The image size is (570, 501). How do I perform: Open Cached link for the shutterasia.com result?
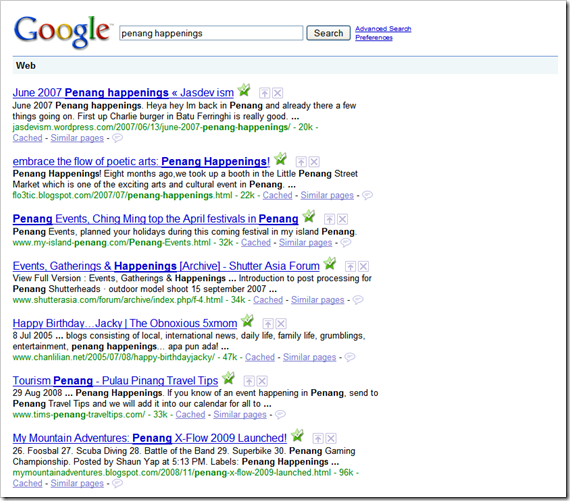click(x=268, y=300)
